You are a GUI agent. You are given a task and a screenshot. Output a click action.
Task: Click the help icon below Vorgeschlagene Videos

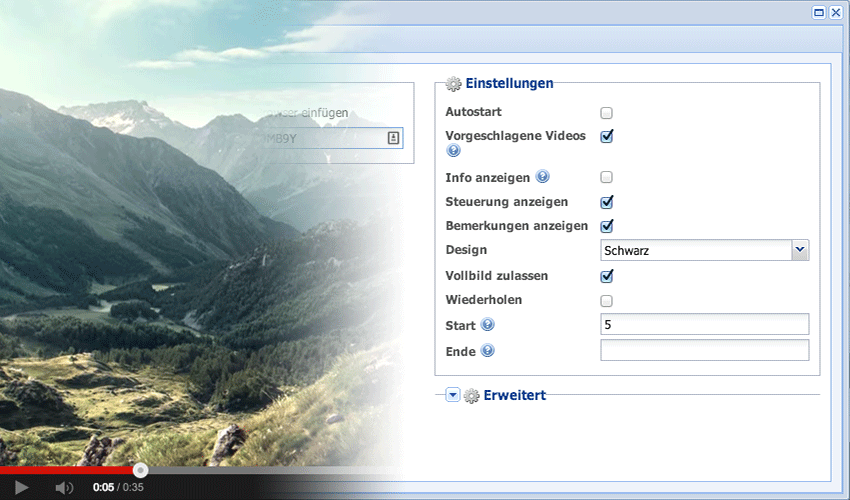pos(453,151)
